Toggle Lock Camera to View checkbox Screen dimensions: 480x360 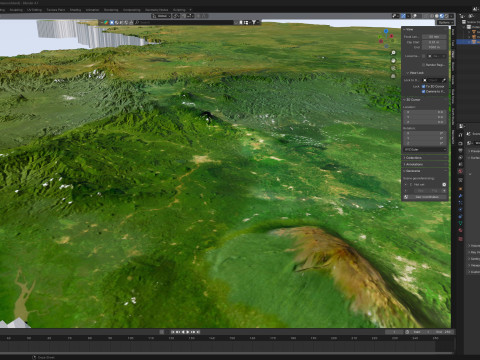pyautogui.click(x=424, y=91)
